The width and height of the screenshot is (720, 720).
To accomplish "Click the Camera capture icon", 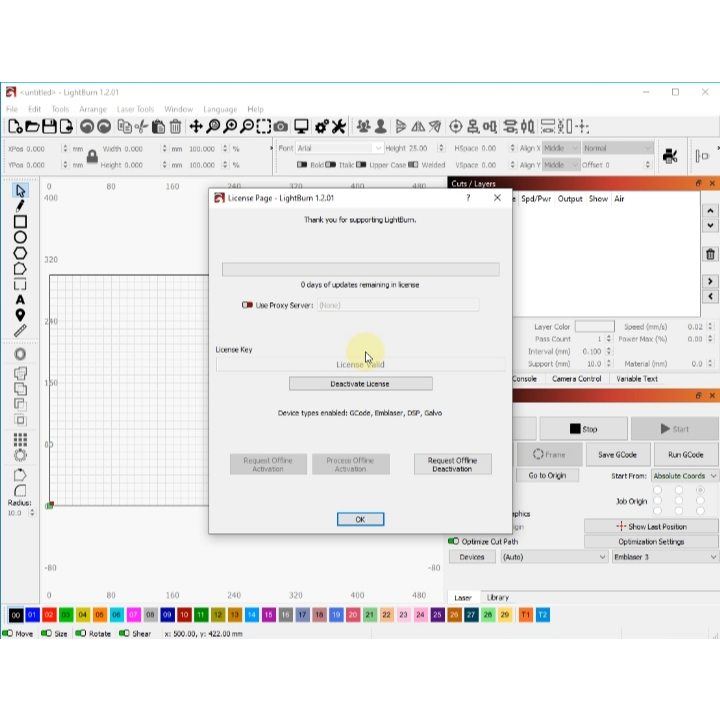I will (281, 126).
